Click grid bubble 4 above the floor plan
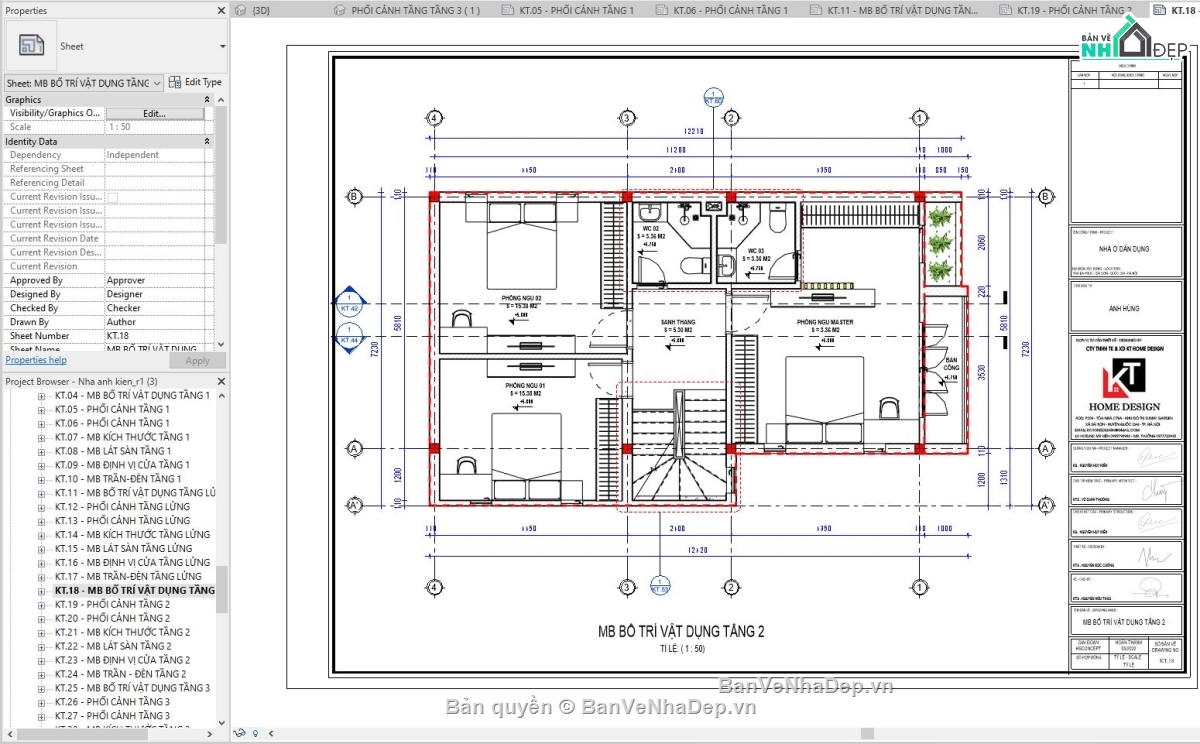This screenshot has width=1200, height=744. click(x=434, y=118)
